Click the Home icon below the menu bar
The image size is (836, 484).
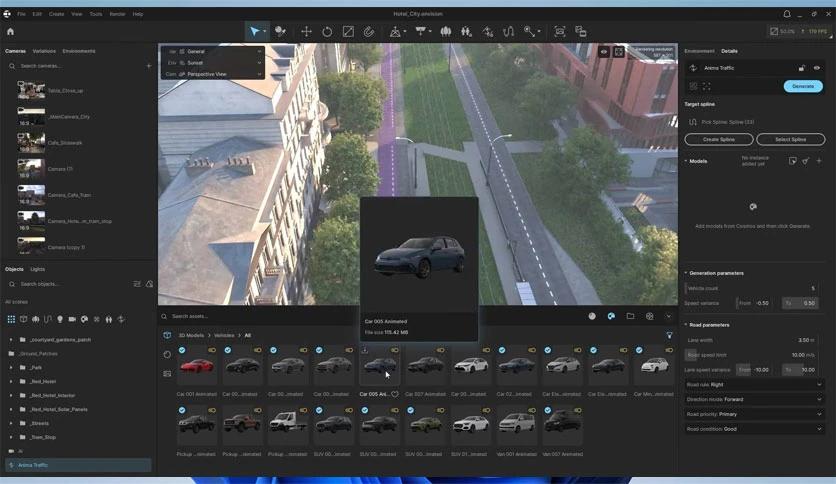(x=10, y=31)
